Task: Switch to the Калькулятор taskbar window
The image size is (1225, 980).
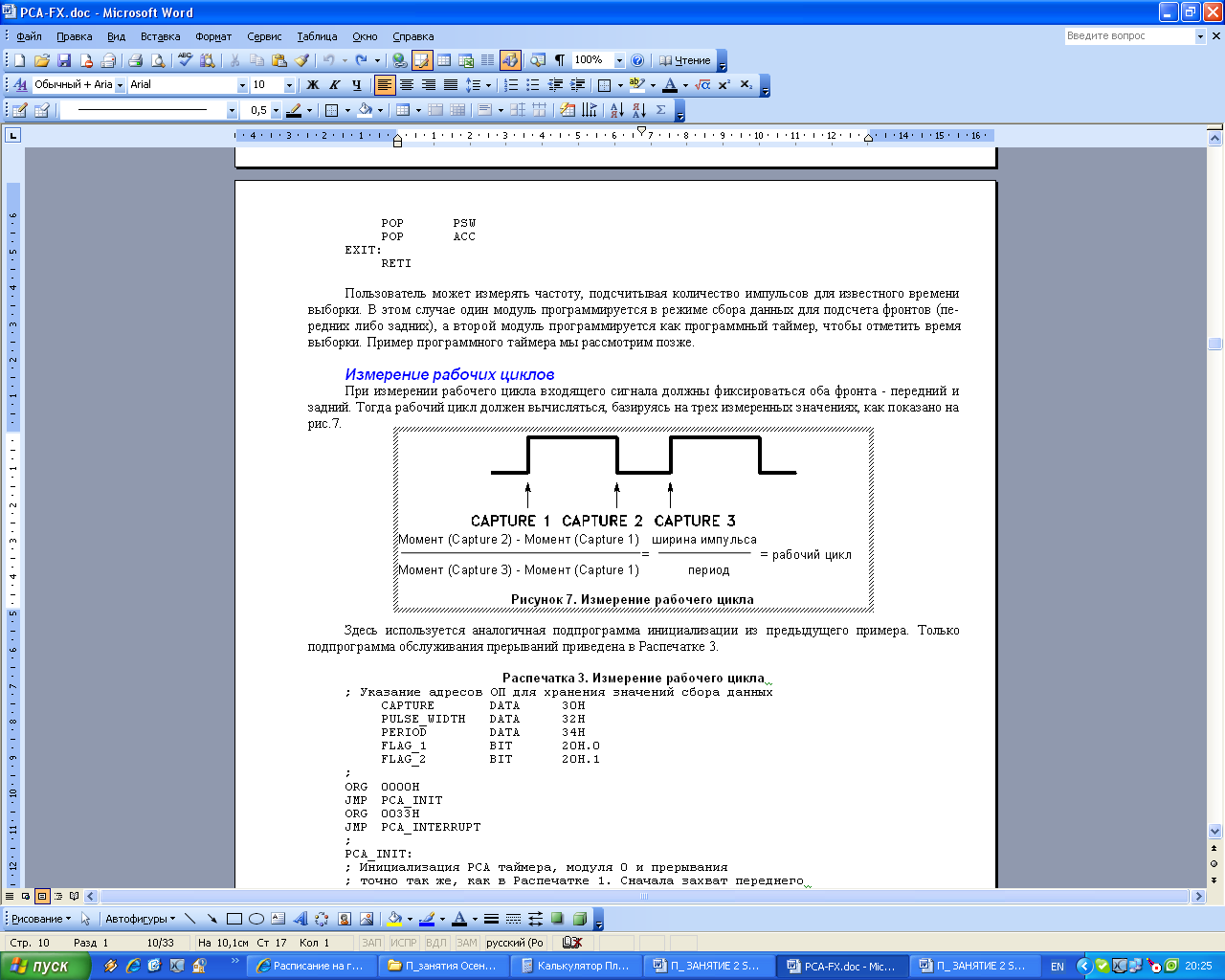Action: tap(575, 966)
